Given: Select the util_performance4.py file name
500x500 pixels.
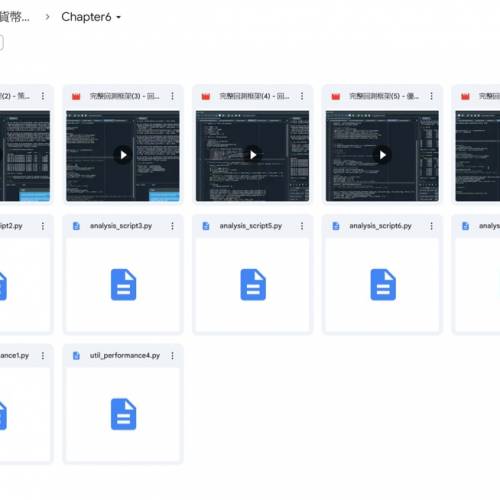Looking at the screenshot, I should tap(125, 356).
